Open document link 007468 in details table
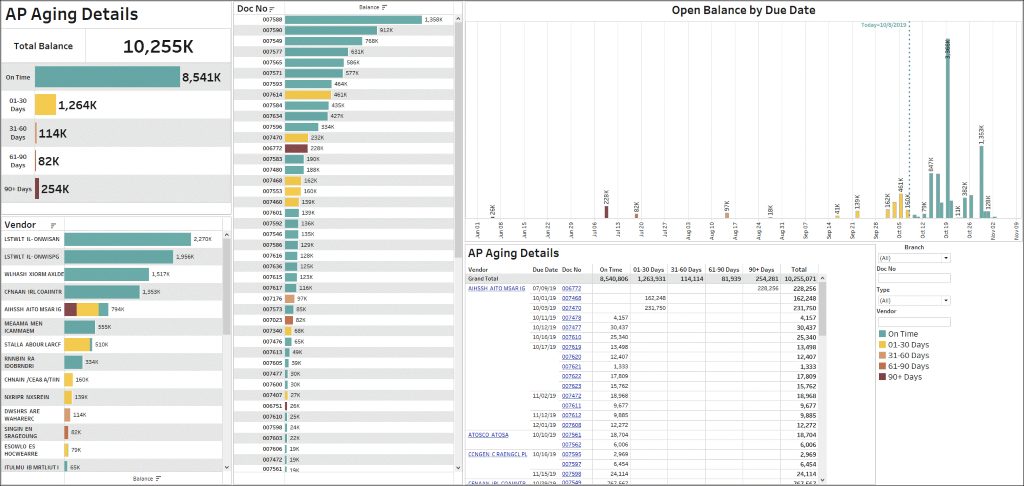The image size is (1024, 486). click(x=571, y=297)
